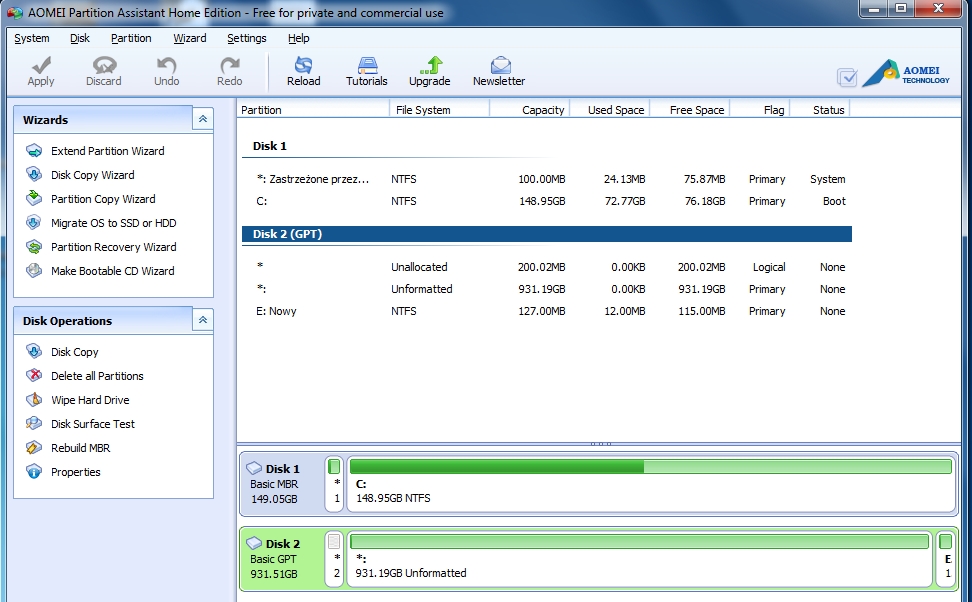The height and width of the screenshot is (602, 972).
Task: Click the Undo arrow icon
Action: coord(166,65)
